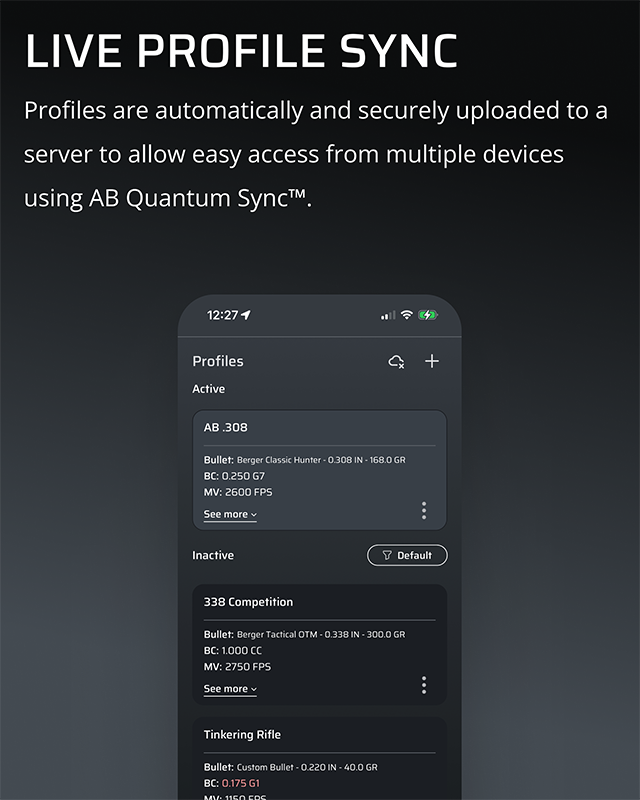This screenshot has width=640, height=800.
Task: Tap the funnel icon in the Default button
Action: [x=387, y=555]
